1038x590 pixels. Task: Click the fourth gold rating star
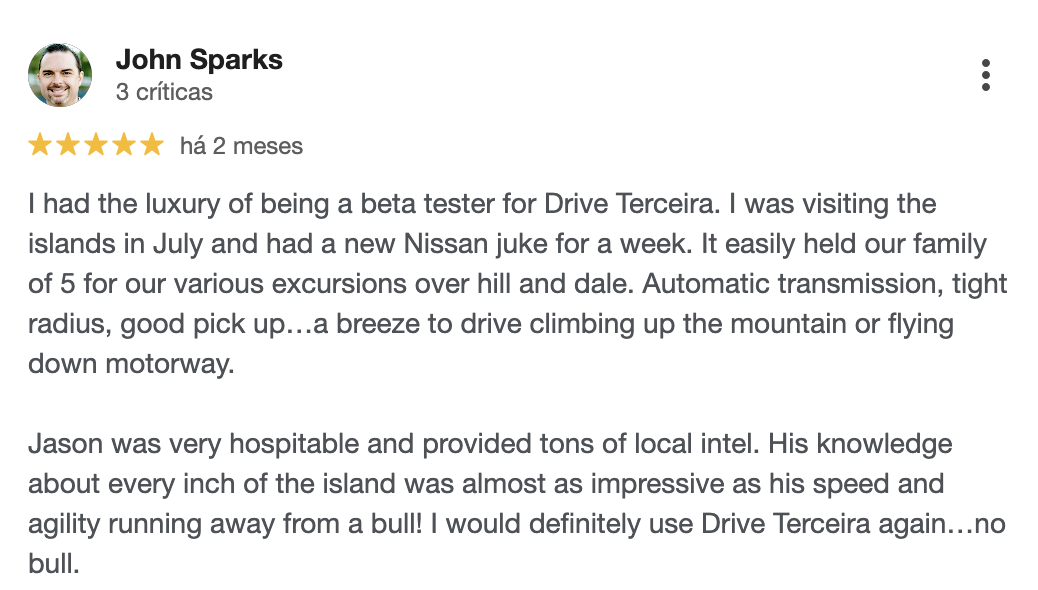click(x=124, y=146)
